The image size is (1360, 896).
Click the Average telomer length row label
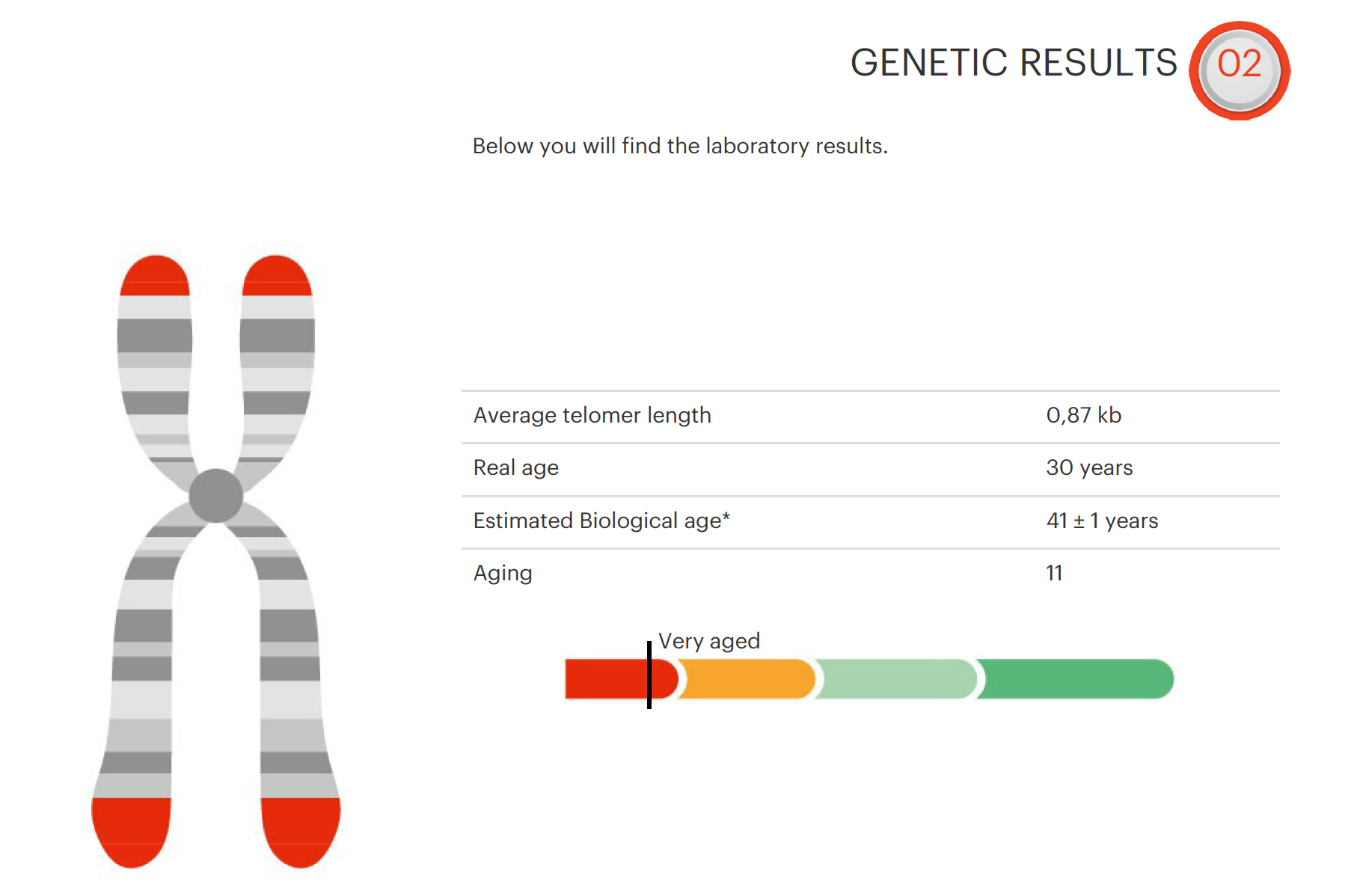coord(592,415)
